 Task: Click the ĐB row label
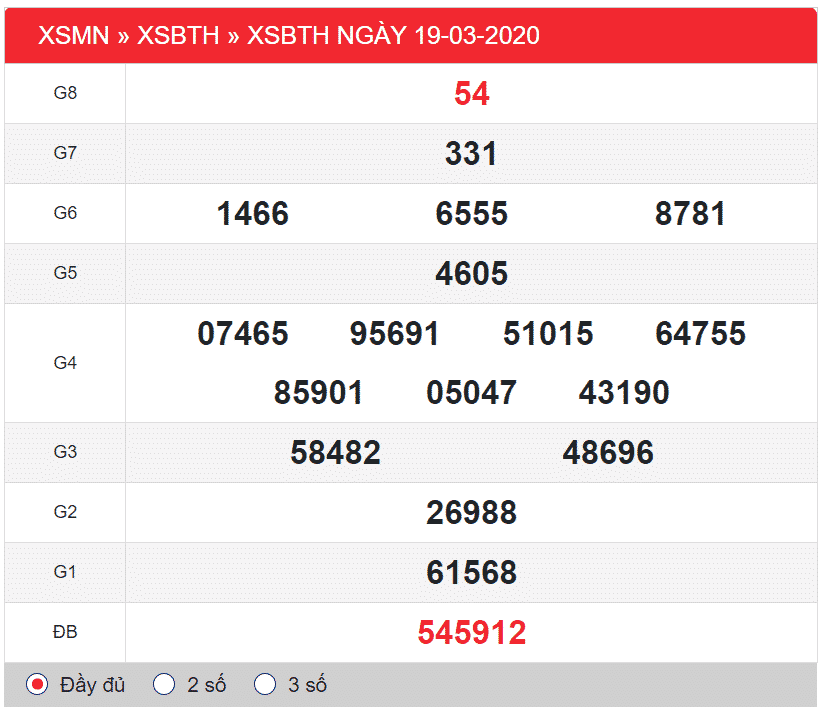click(x=65, y=633)
